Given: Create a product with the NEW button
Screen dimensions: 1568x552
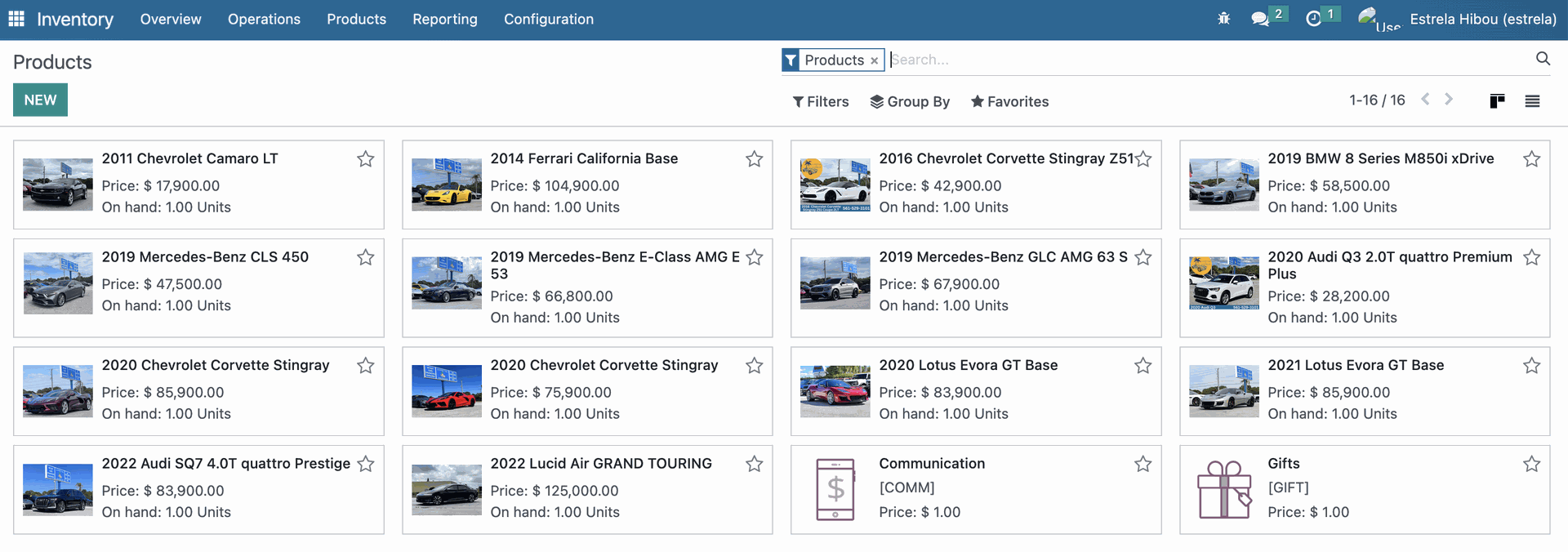Looking at the screenshot, I should tap(40, 100).
